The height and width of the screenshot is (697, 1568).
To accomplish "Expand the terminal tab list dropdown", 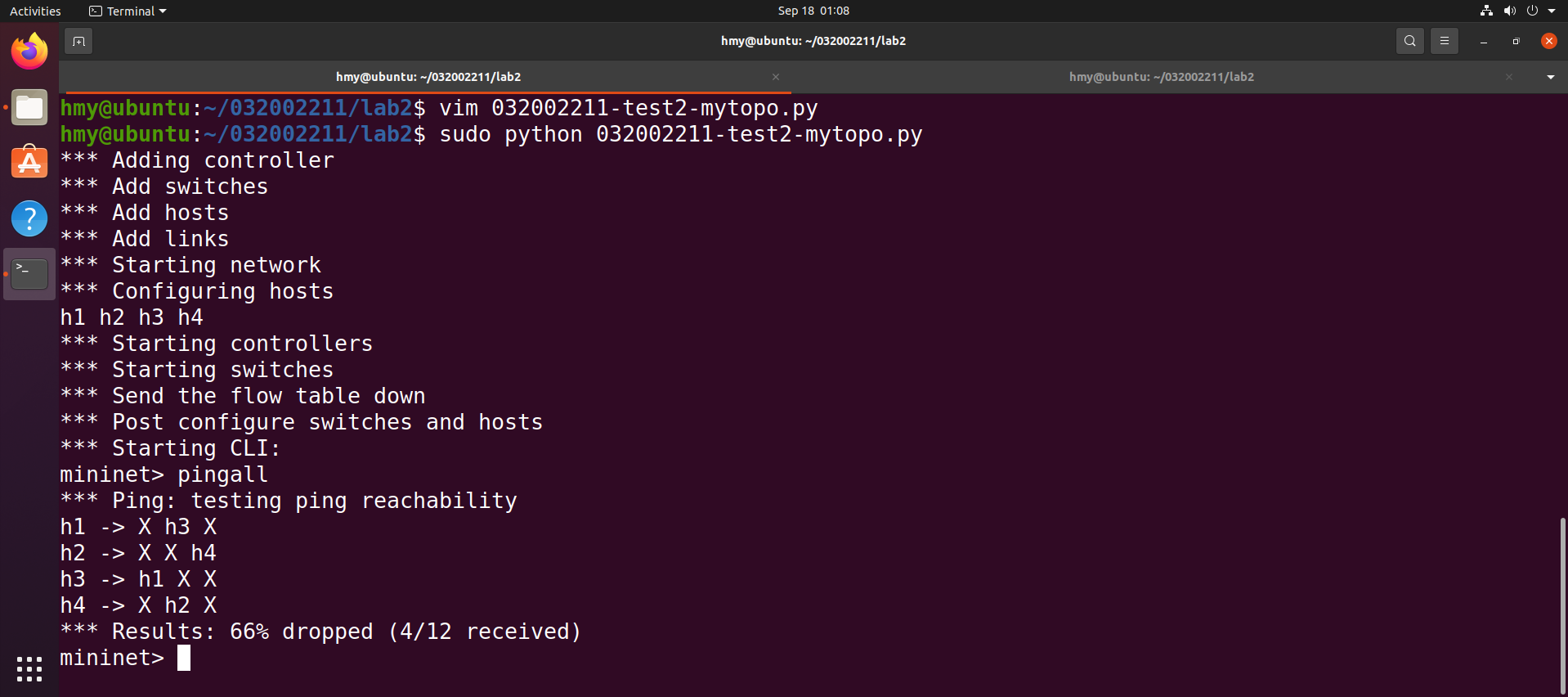I will (x=1550, y=77).
